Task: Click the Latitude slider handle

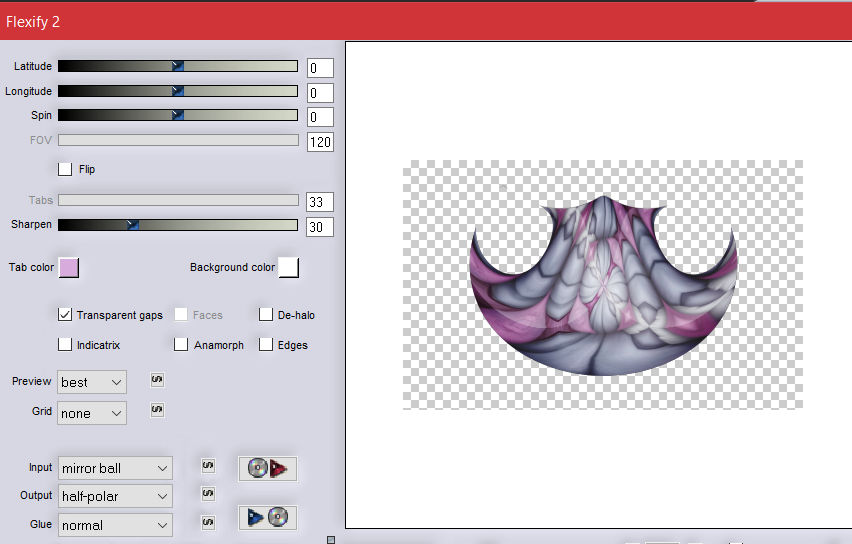Action: pyautogui.click(x=178, y=66)
